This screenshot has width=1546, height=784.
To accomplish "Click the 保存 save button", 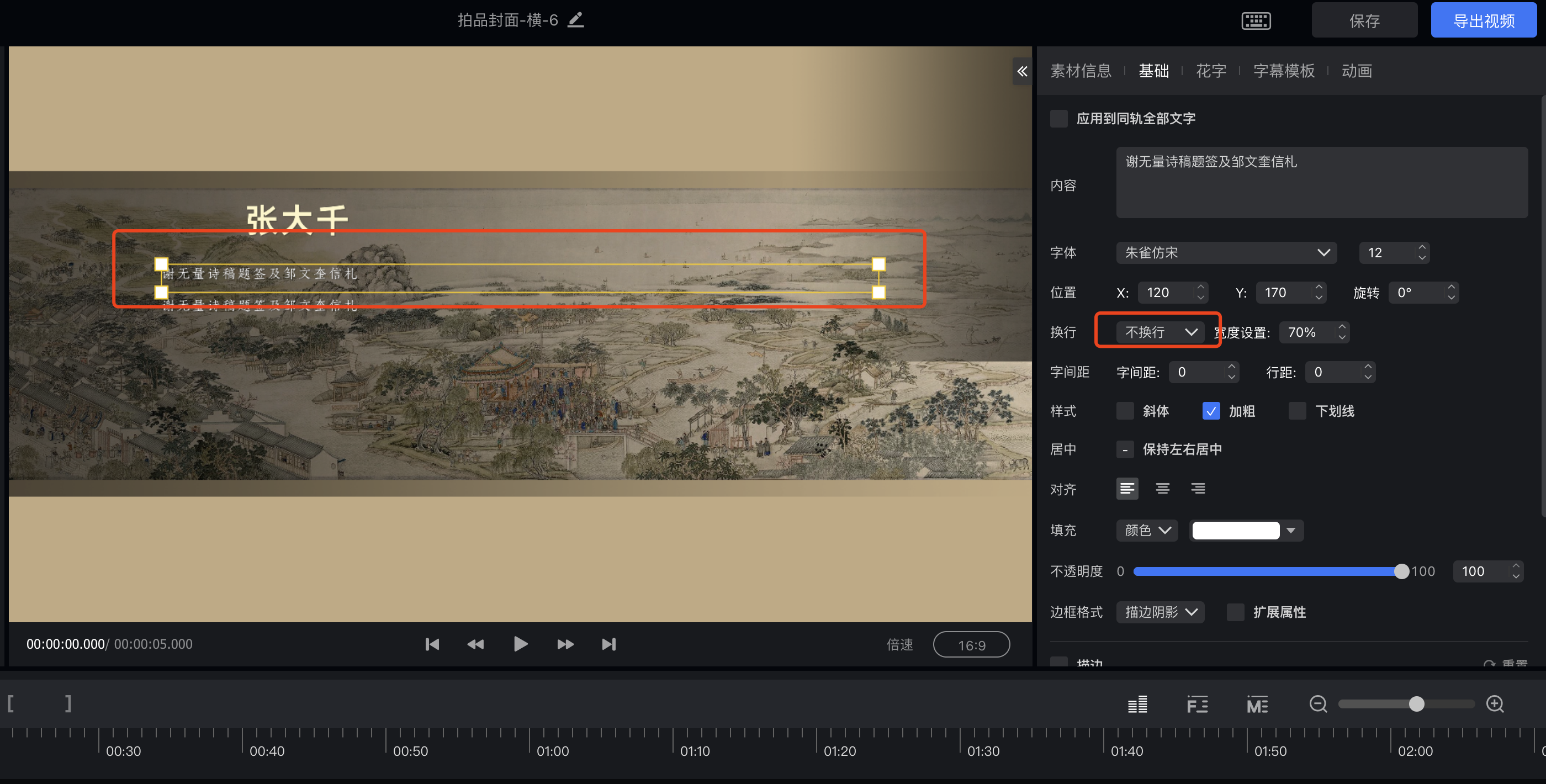I will [1364, 20].
